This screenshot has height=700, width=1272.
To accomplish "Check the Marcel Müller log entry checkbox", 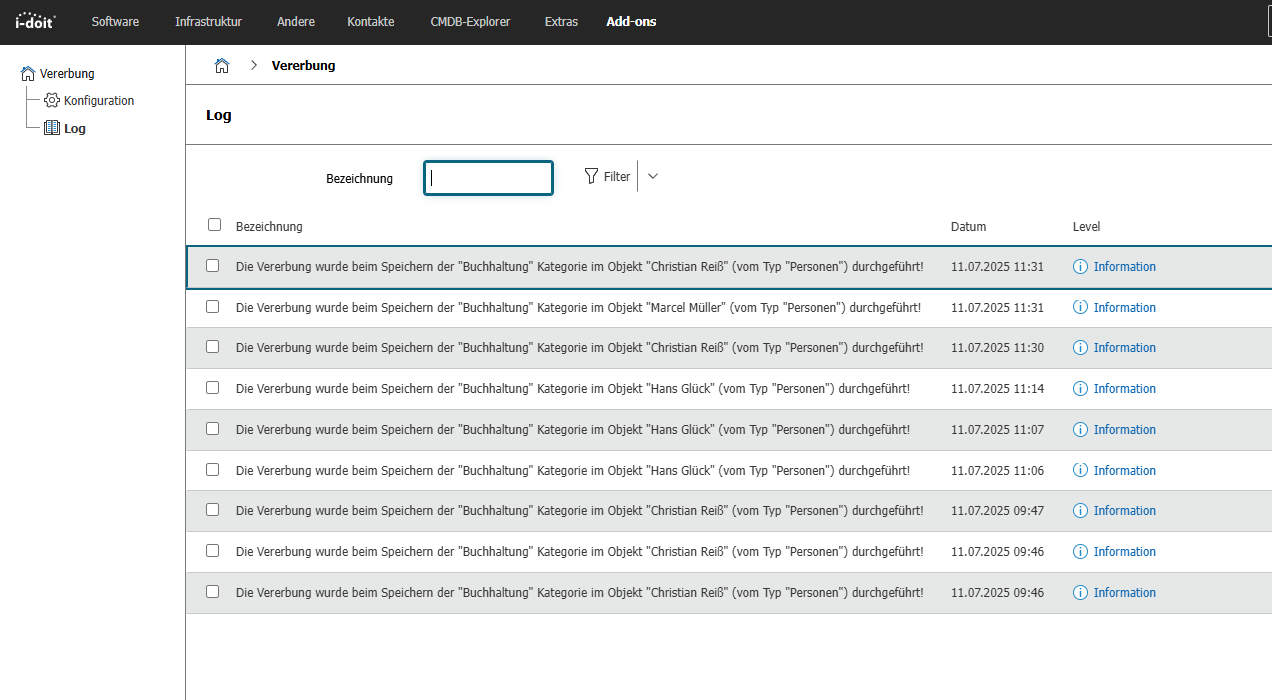I will click(x=212, y=307).
